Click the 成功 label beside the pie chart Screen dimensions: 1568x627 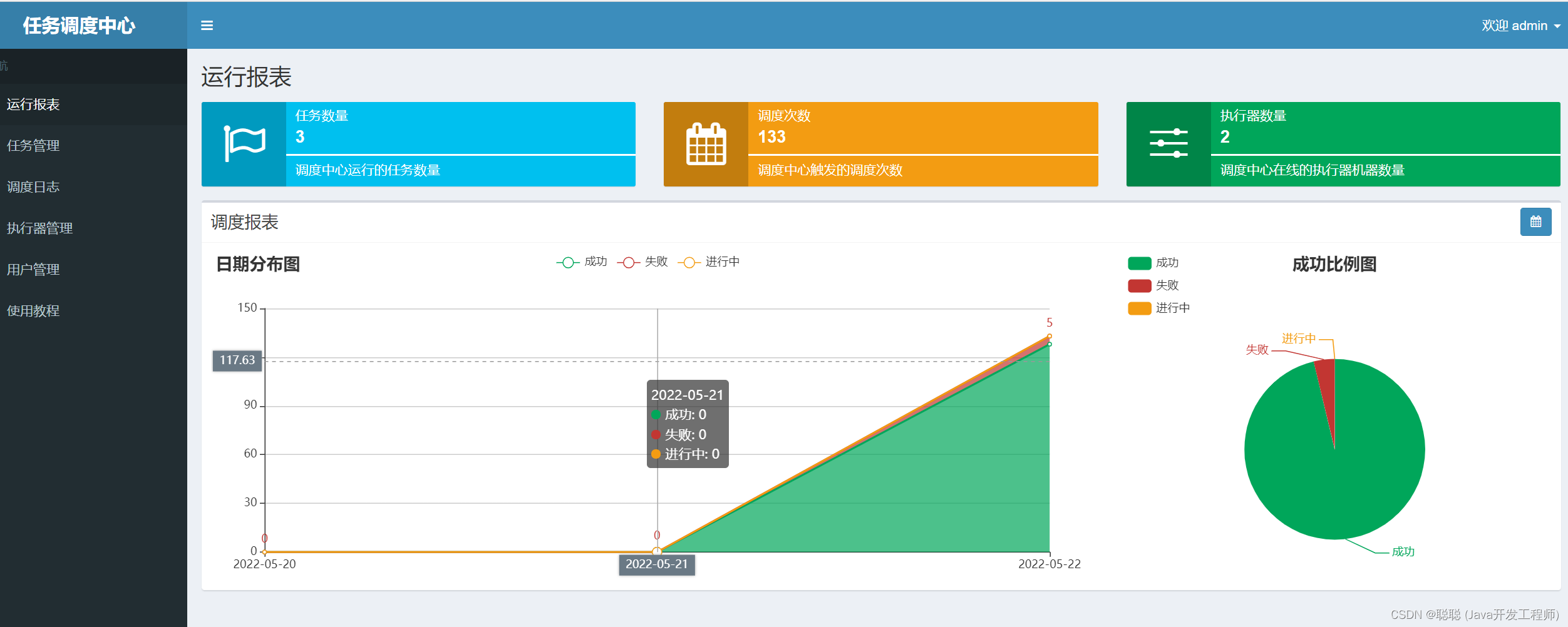tap(1403, 552)
